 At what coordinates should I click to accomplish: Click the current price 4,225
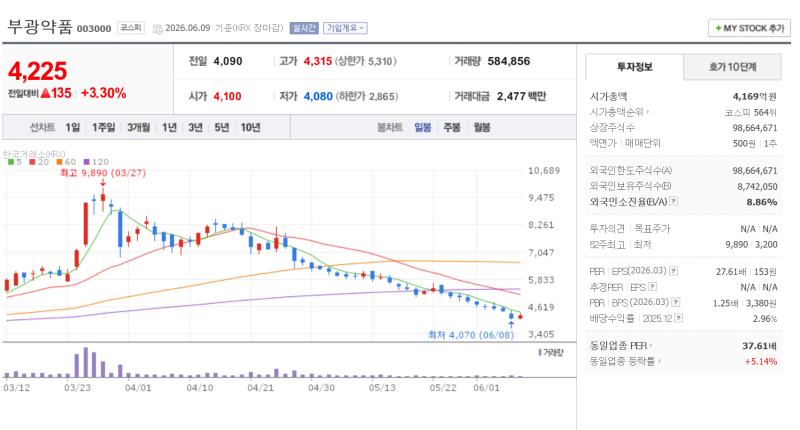[37, 71]
